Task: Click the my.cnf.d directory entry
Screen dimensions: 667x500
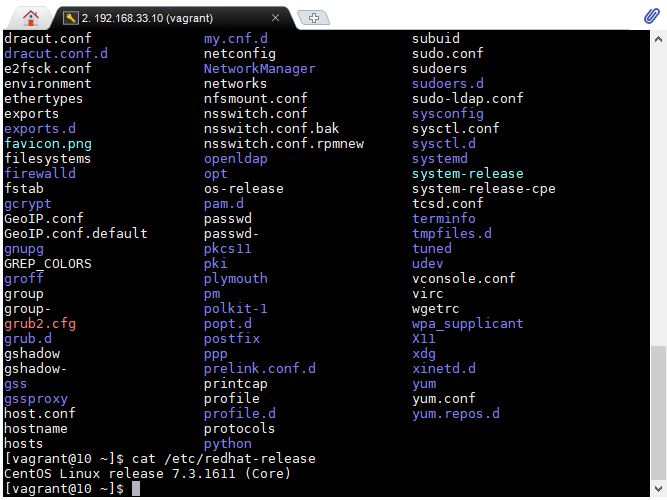Action: (x=236, y=39)
